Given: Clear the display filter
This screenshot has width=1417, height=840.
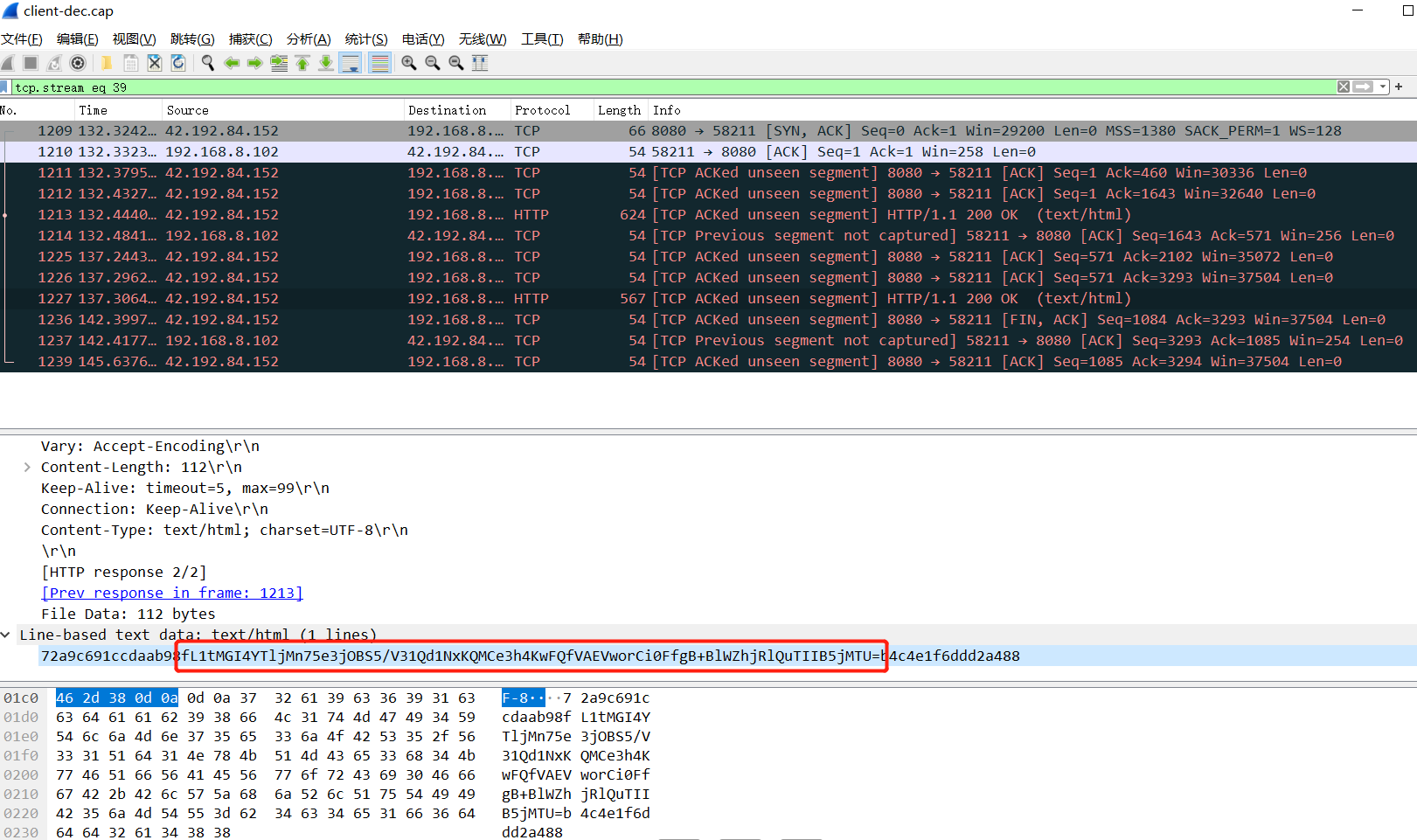Looking at the screenshot, I should click(x=1344, y=87).
